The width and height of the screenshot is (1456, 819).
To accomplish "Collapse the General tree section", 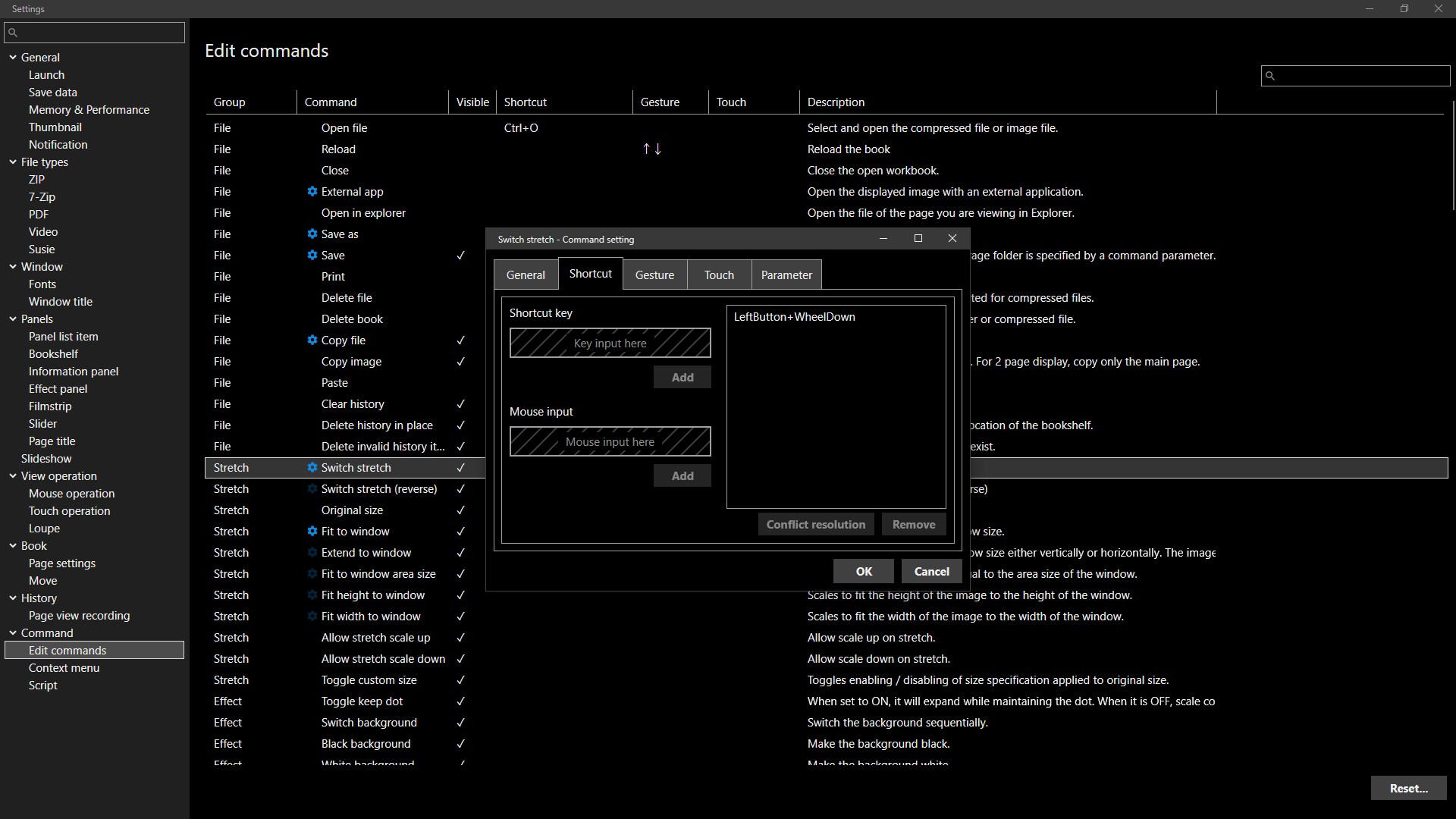I will 13,58.
